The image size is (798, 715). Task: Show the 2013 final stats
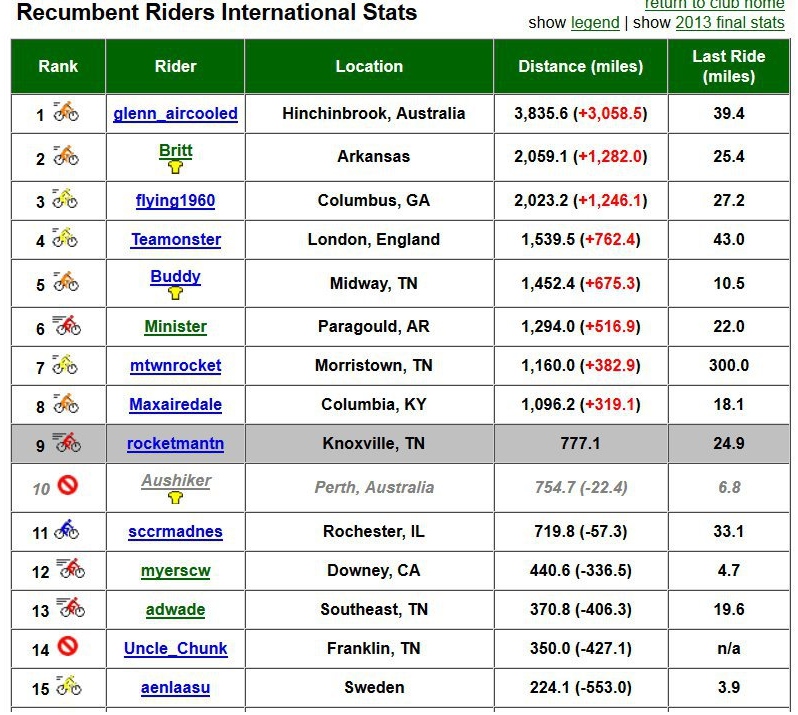coord(730,23)
